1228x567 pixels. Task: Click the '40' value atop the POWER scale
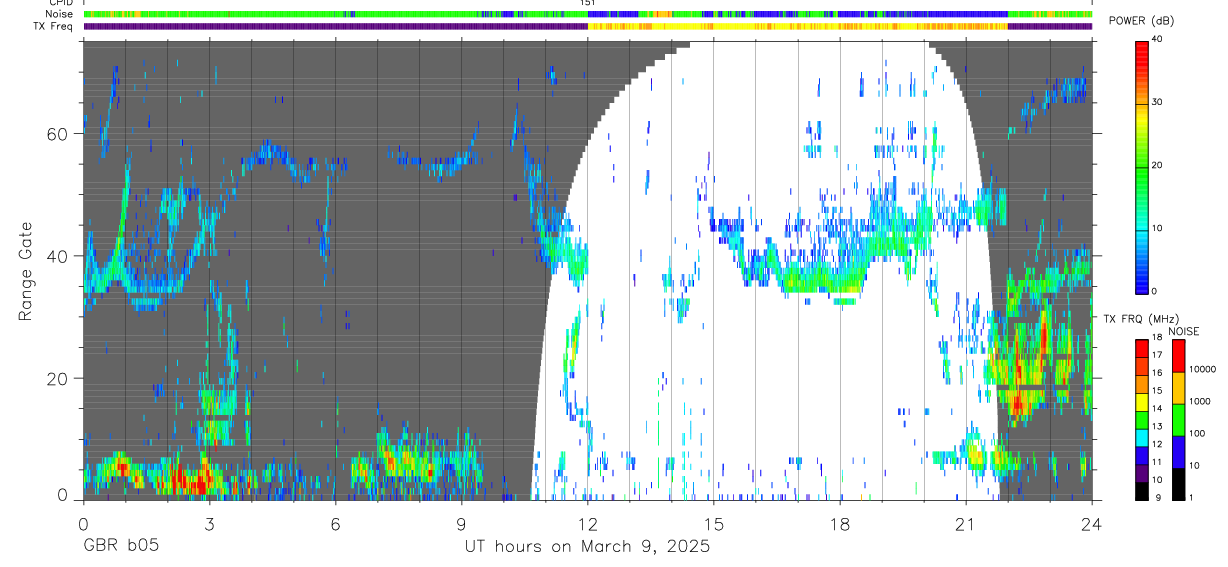tap(1156, 40)
